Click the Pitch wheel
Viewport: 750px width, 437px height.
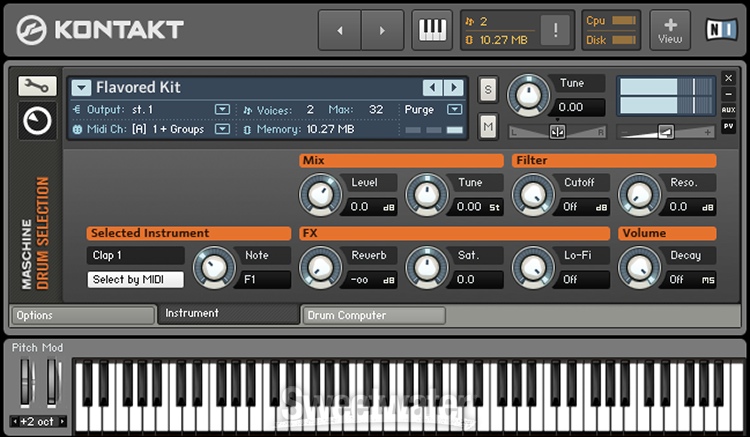click(25, 383)
